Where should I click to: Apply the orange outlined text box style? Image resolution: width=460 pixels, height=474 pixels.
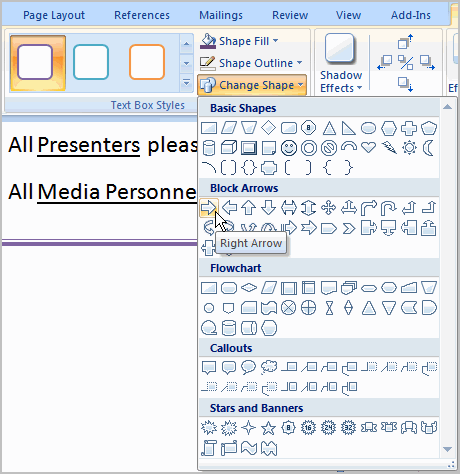(147, 62)
